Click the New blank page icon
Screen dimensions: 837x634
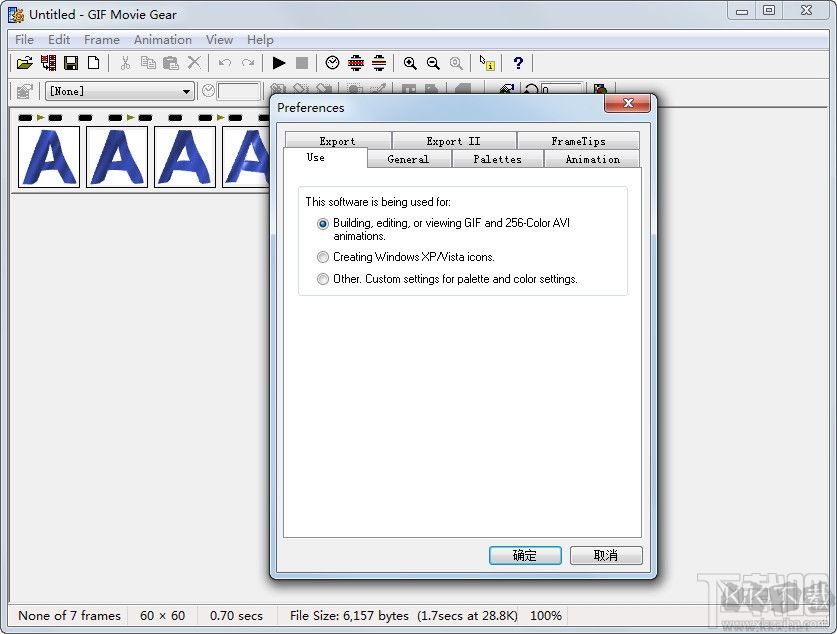pos(93,63)
